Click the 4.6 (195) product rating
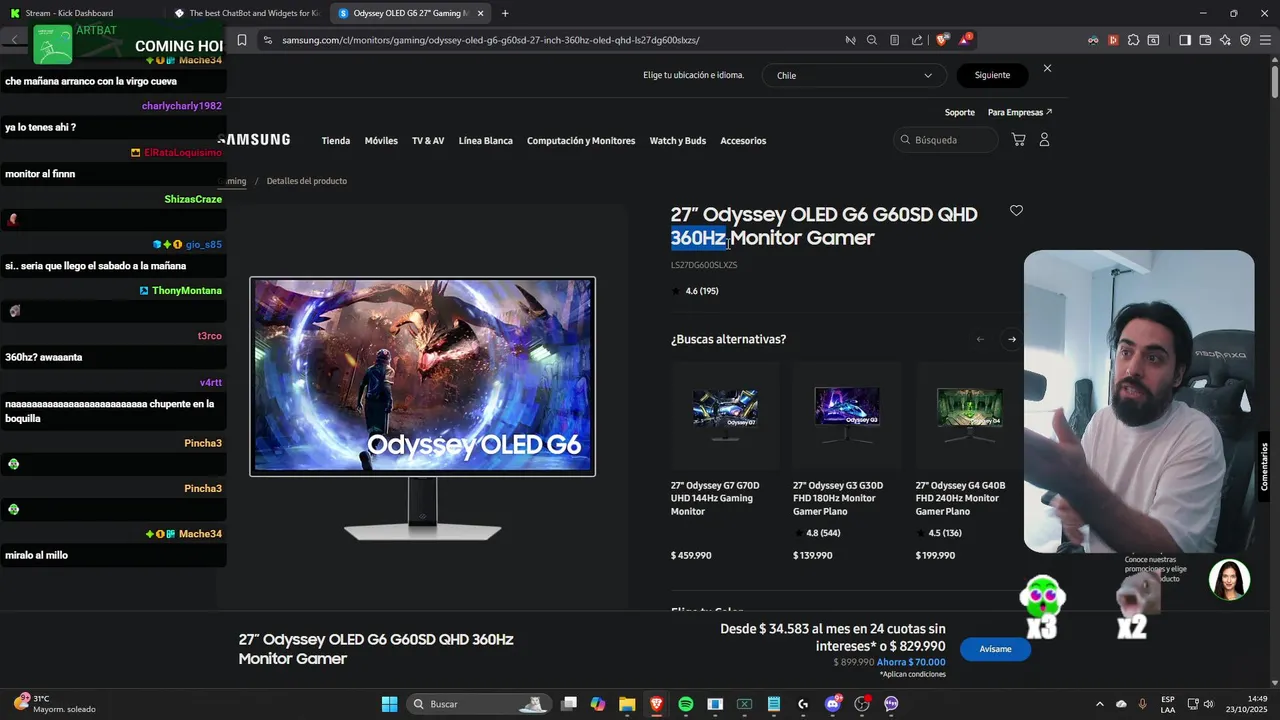Image resolution: width=1280 pixels, height=720 pixels. pyautogui.click(x=695, y=291)
